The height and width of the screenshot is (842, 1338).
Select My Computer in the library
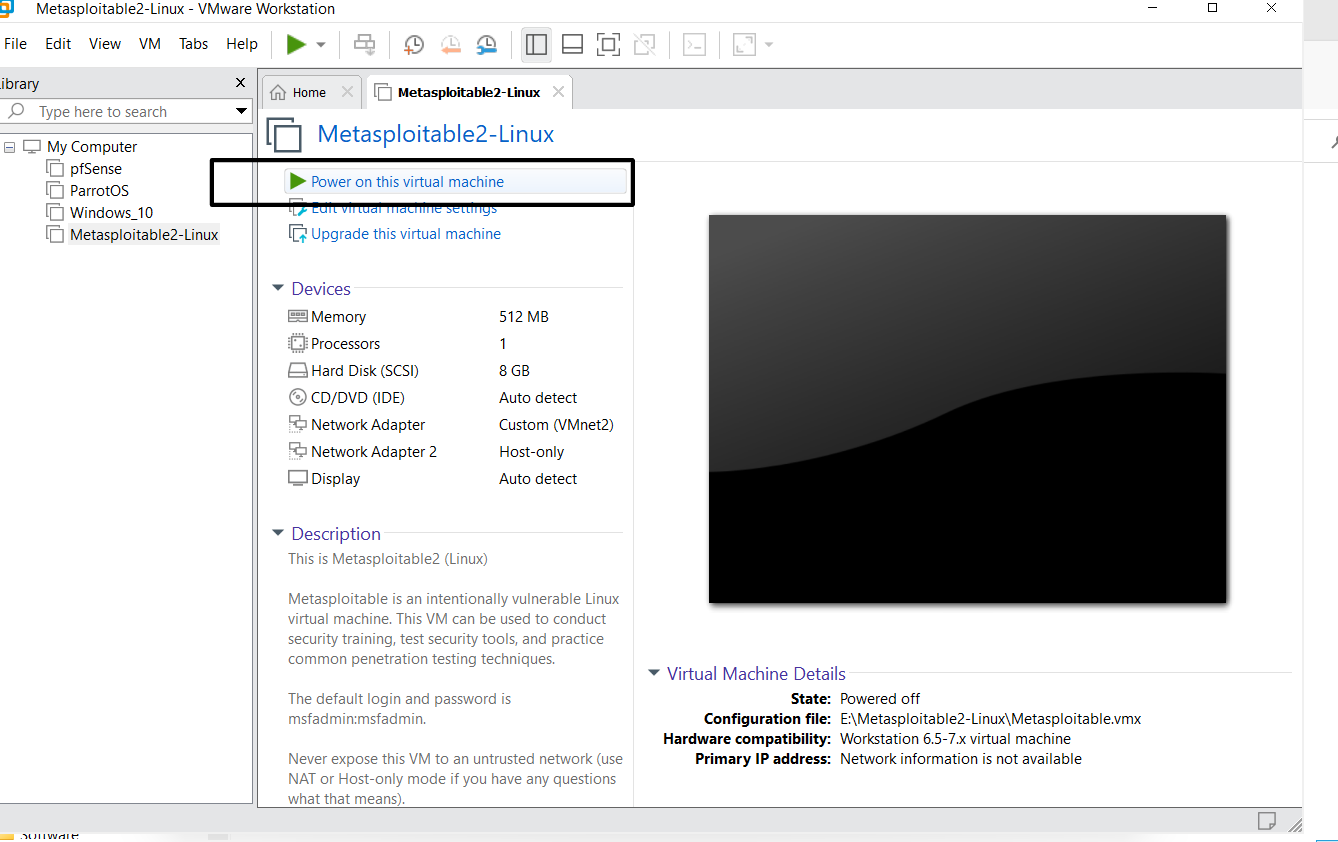click(x=91, y=147)
